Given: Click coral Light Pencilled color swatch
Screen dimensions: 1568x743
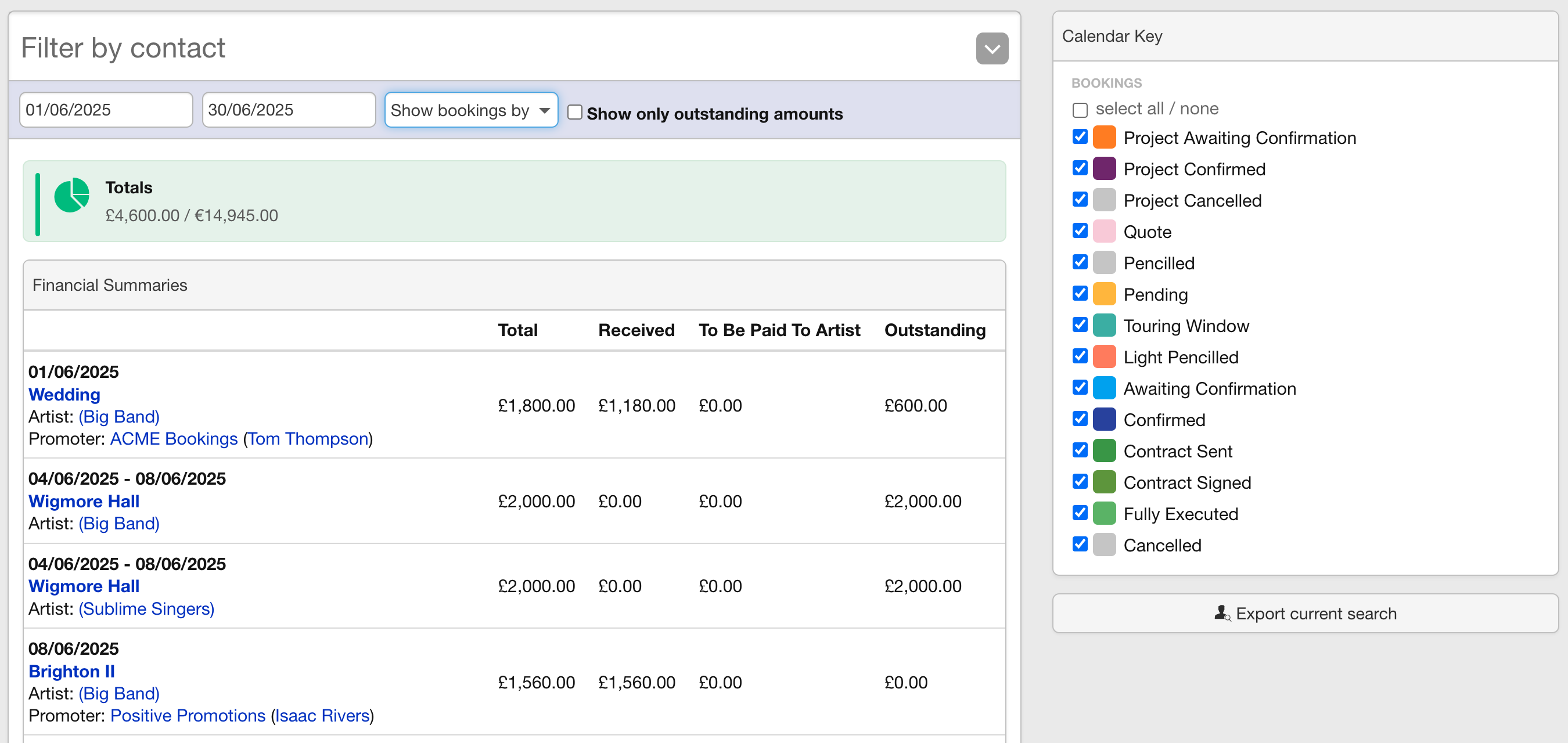Looking at the screenshot, I should [x=1104, y=356].
